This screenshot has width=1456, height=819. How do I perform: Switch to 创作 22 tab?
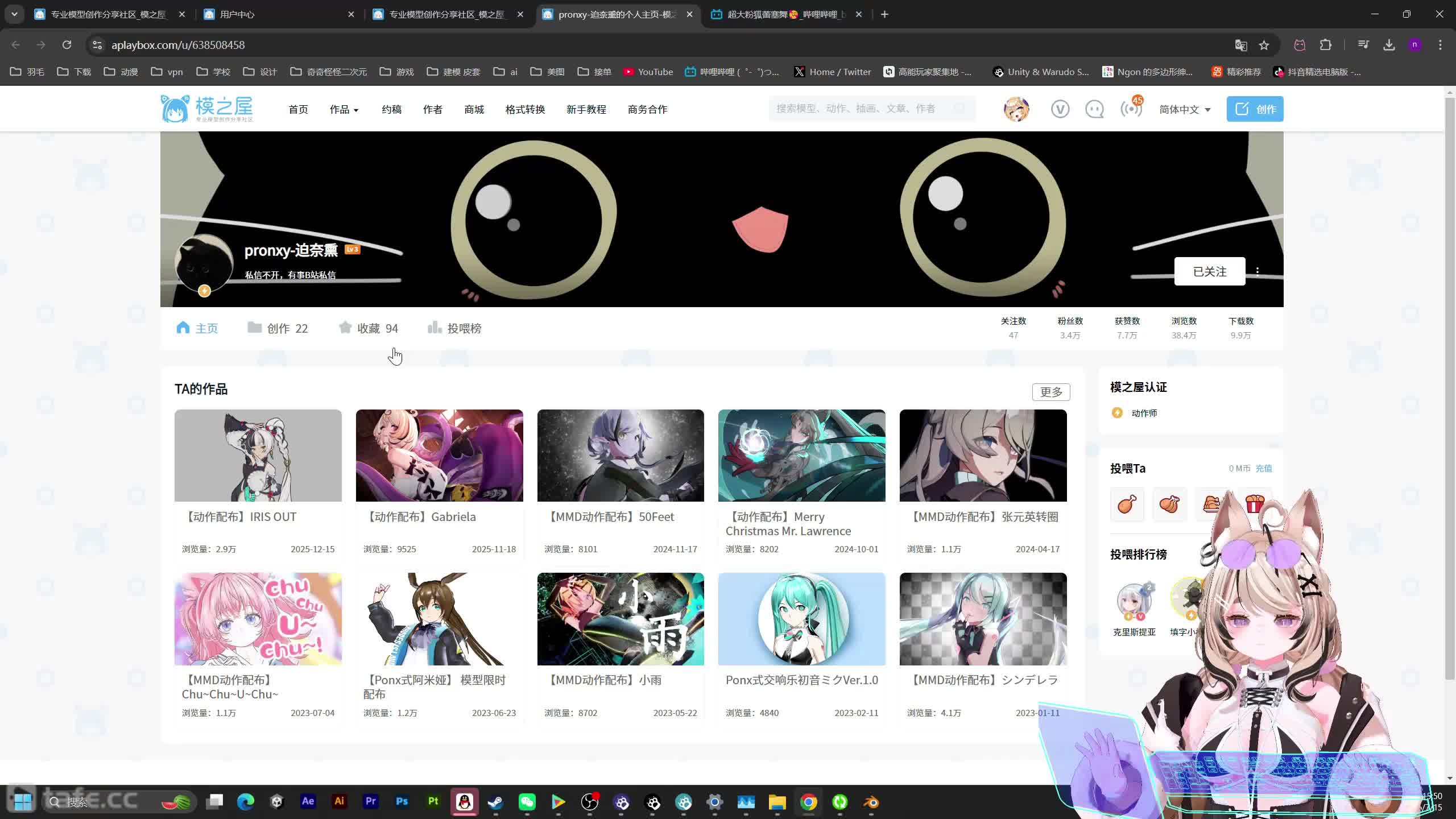278,328
